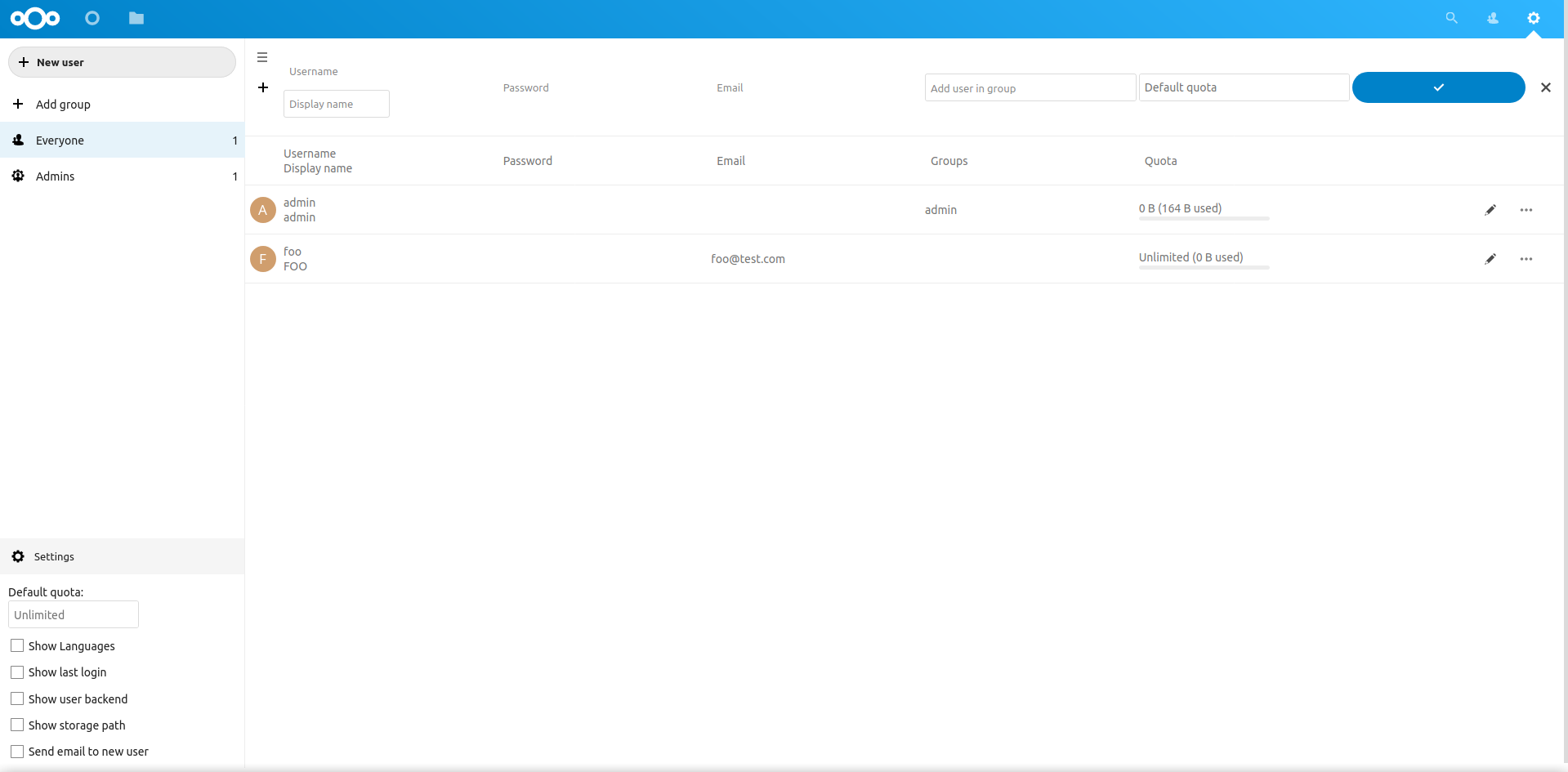Open actions menu for user foo
The height and width of the screenshot is (772, 1568).
[1526, 259]
